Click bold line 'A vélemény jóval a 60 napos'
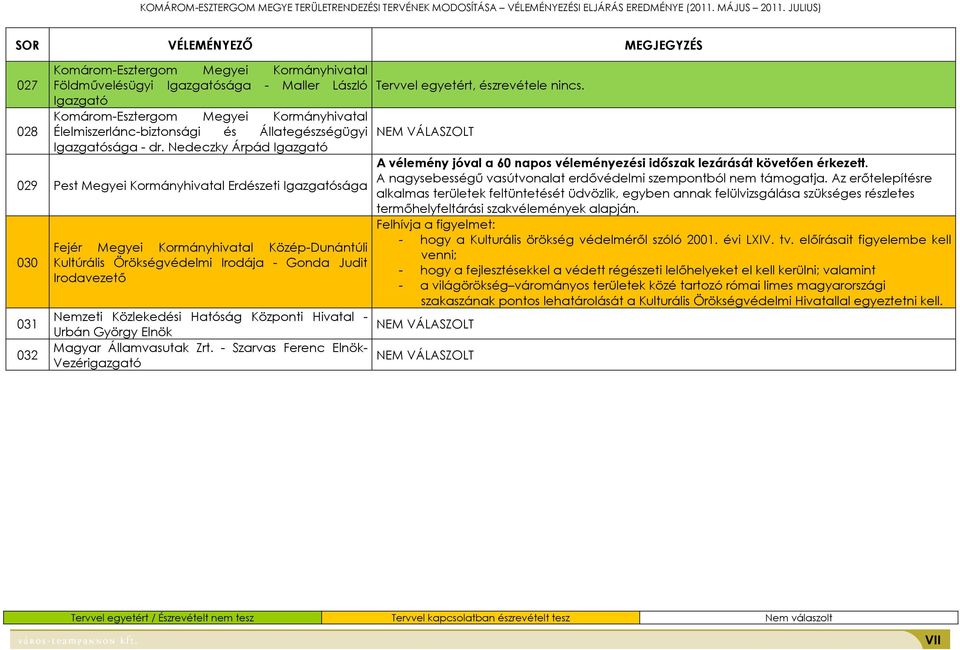The image size is (960, 650). (x=621, y=163)
